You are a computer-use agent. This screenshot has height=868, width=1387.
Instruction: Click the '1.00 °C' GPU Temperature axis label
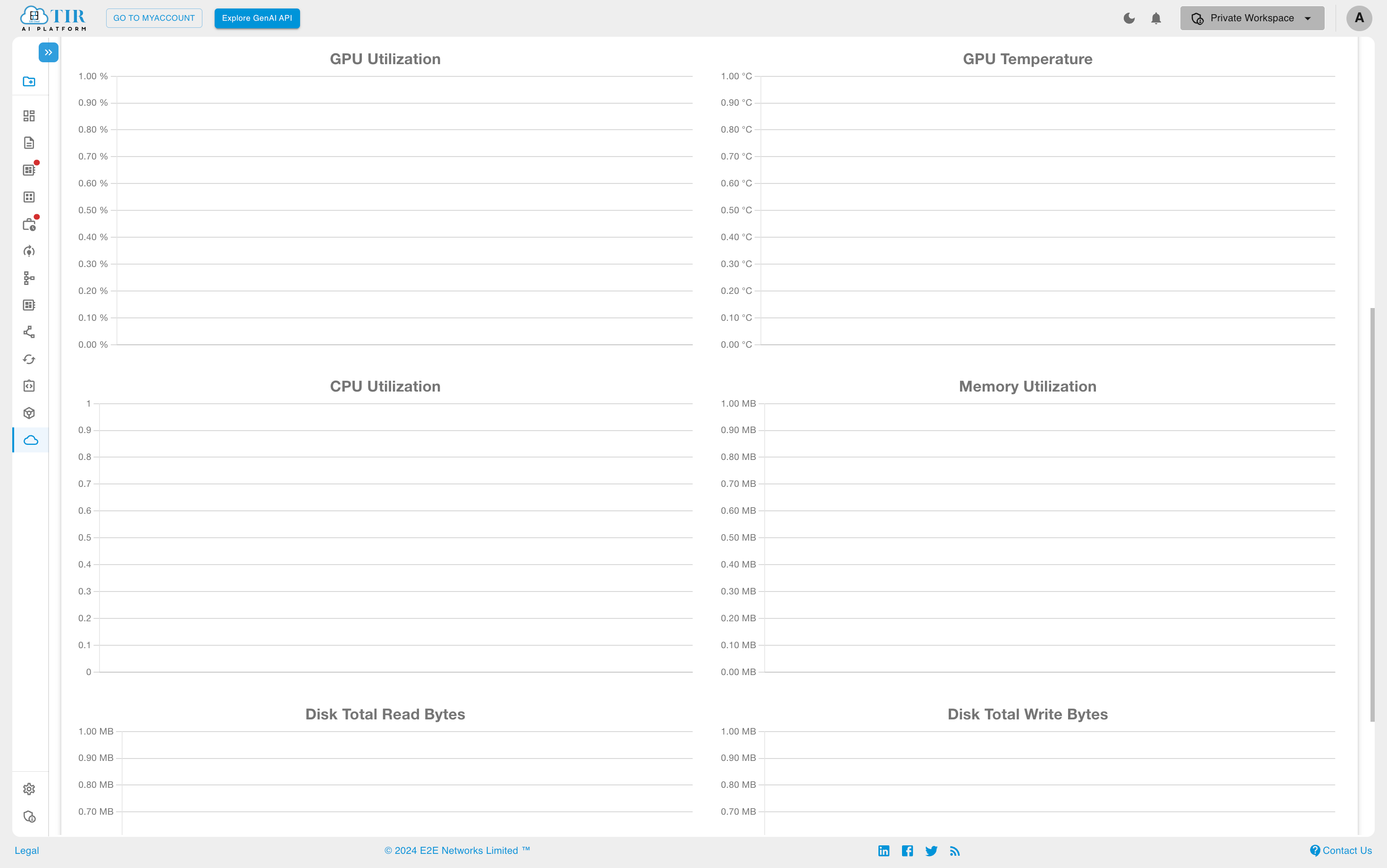(x=736, y=76)
